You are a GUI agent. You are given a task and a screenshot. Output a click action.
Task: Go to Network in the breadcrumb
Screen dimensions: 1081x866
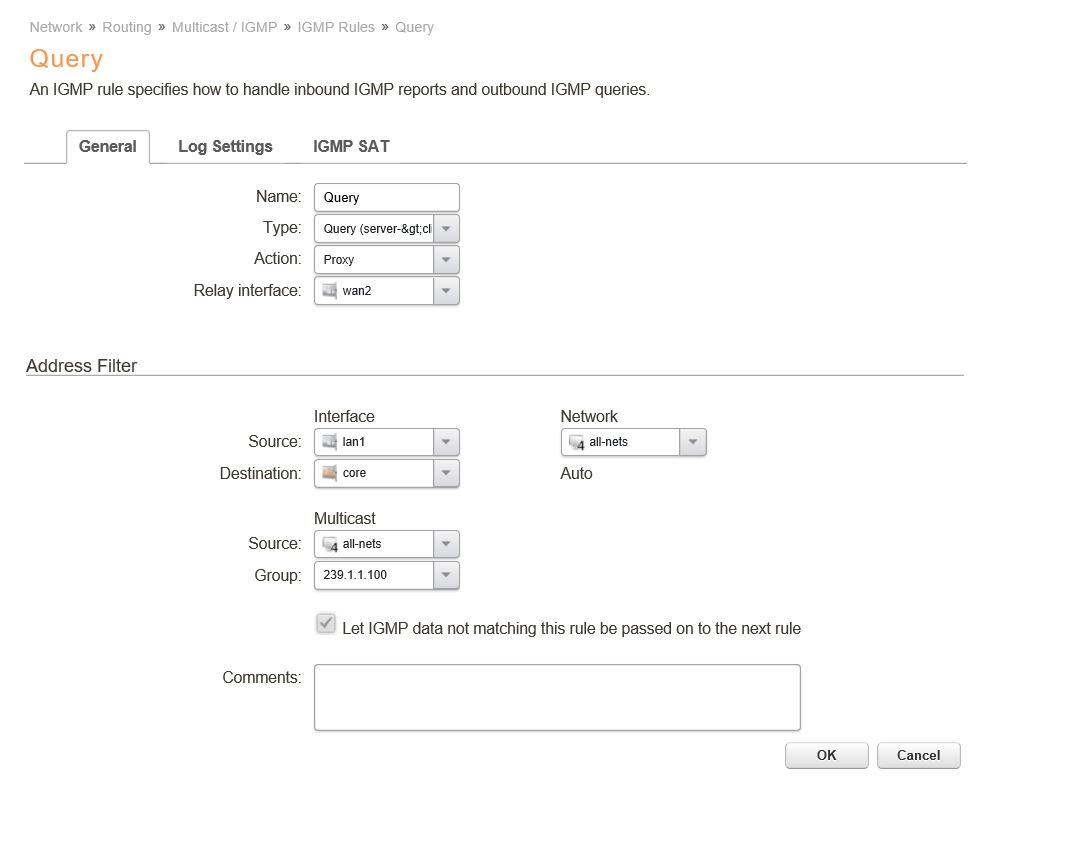(x=56, y=27)
